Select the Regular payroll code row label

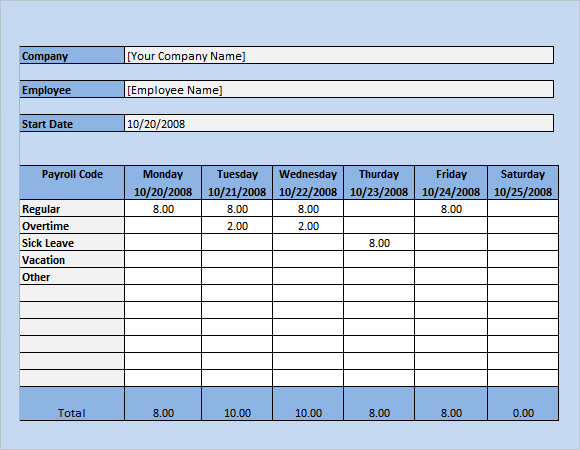[72, 209]
